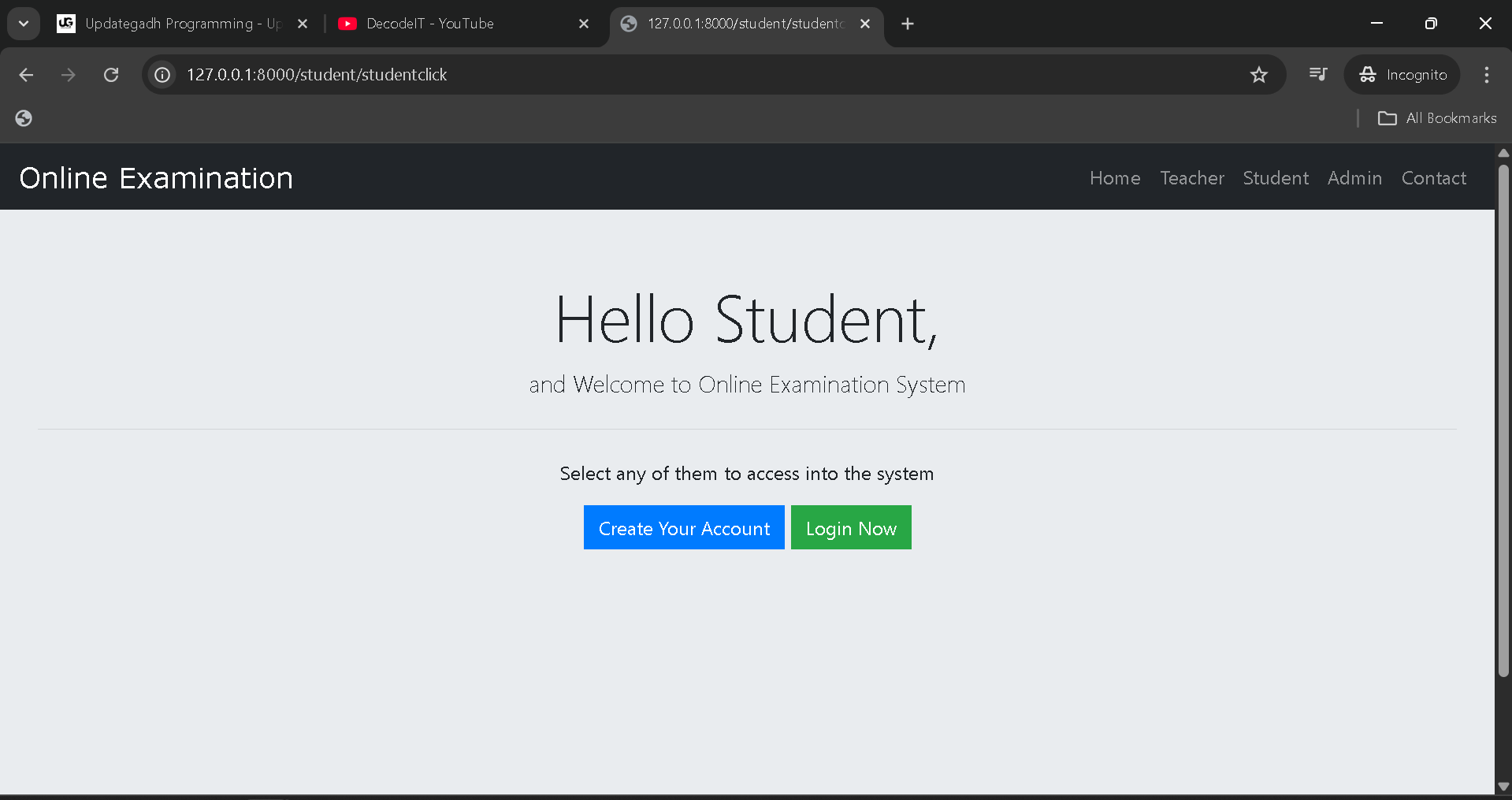Click the scrollbar down arrow
Image resolution: width=1512 pixels, height=800 pixels.
pos(1503,786)
